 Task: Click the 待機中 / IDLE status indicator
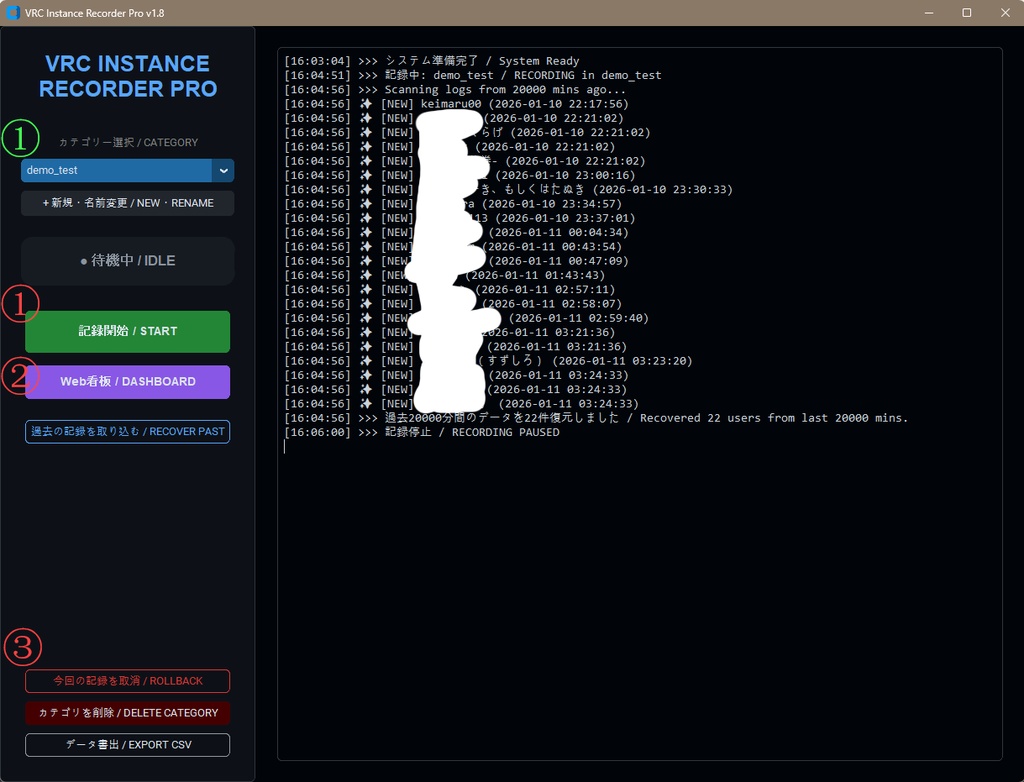(x=127, y=261)
